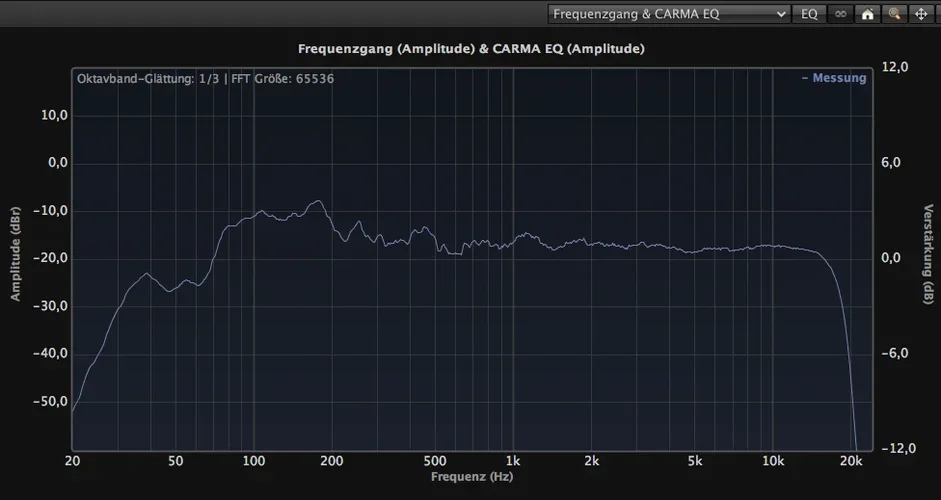Select the four-arrow pan tool
The image size is (941, 500).
(921, 14)
